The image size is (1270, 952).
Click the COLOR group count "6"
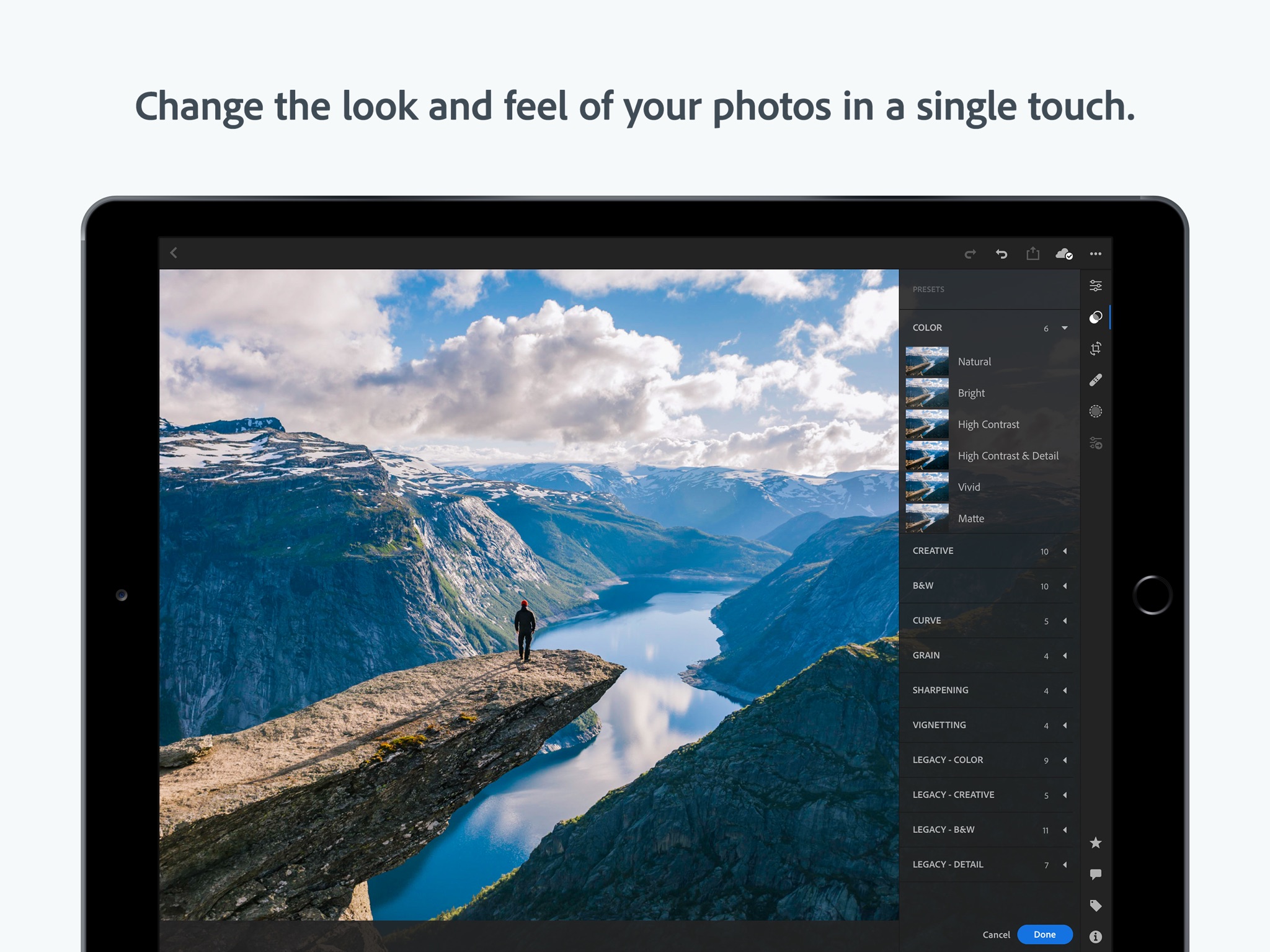[1046, 329]
